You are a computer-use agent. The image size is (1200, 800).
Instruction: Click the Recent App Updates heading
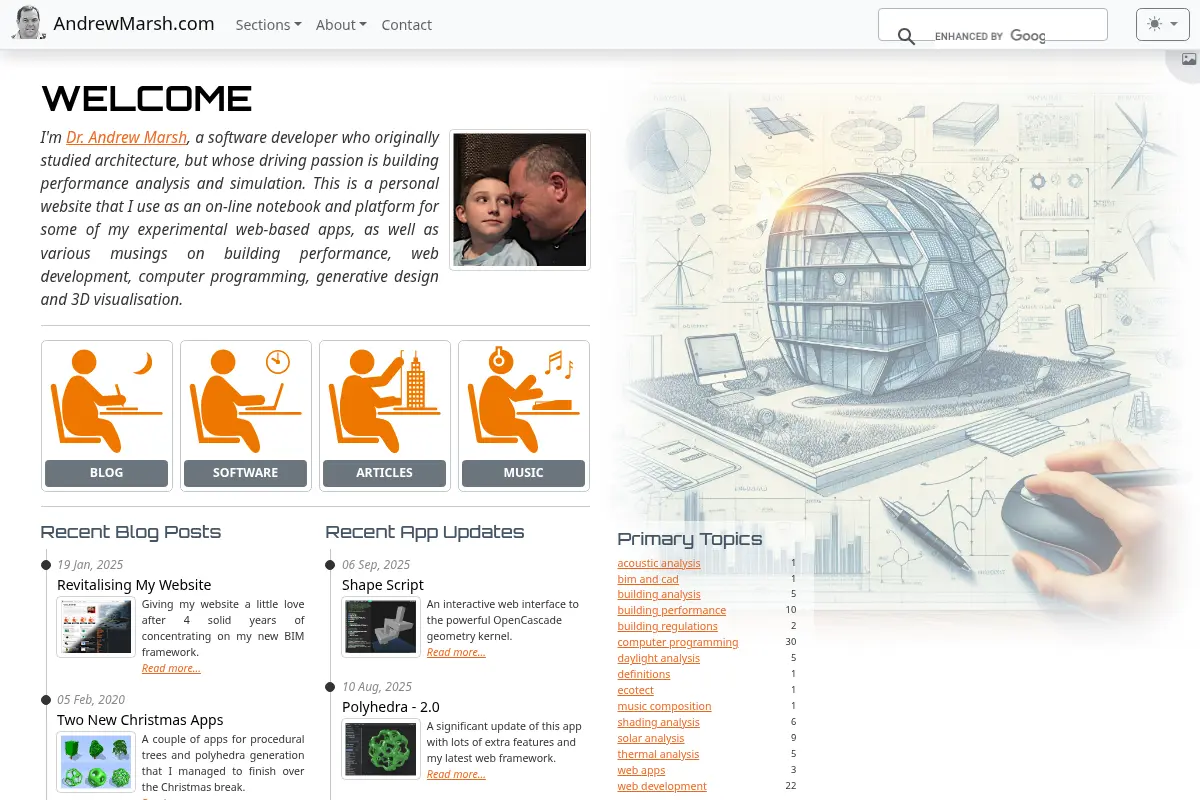[x=425, y=532]
